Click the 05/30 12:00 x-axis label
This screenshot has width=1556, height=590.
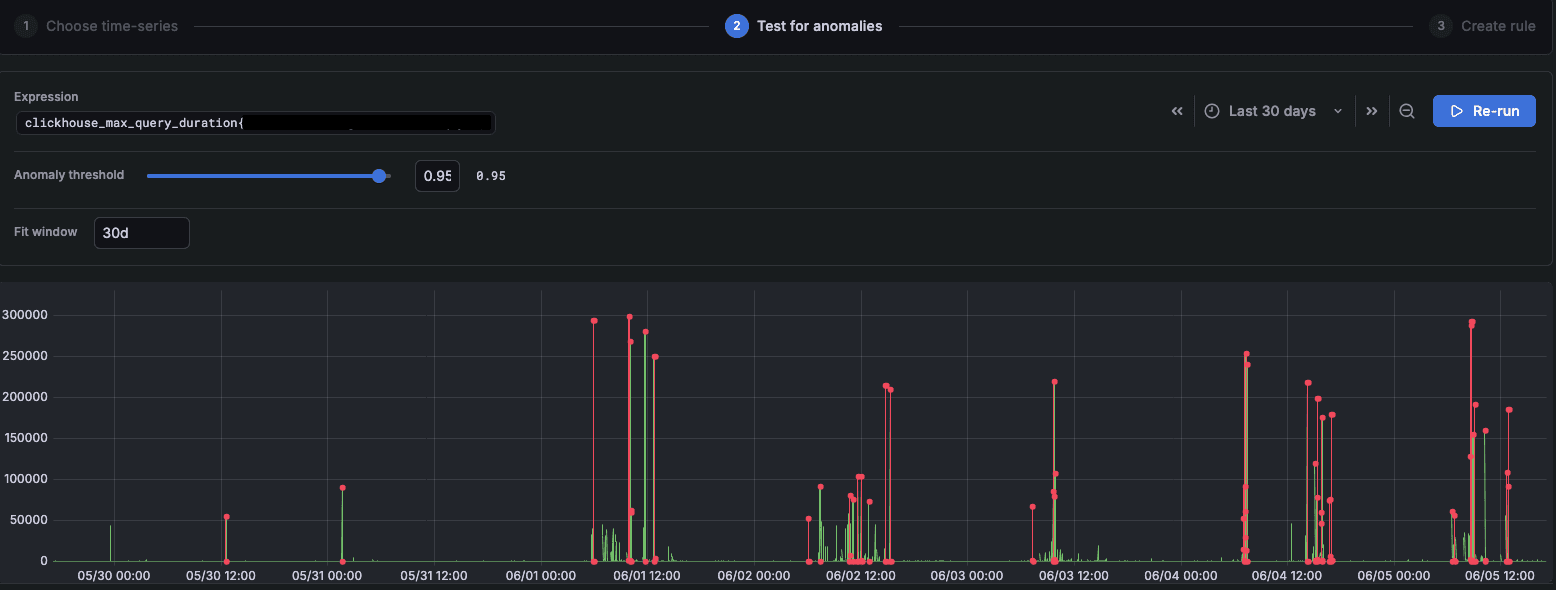point(220,576)
